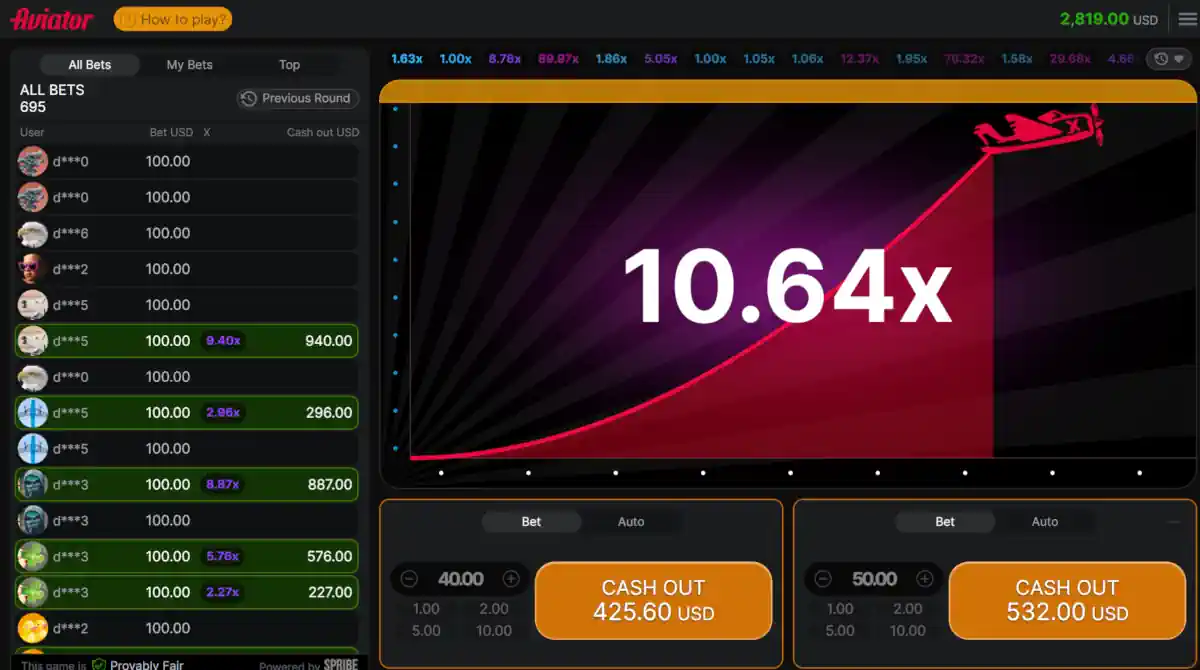Image resolution: width=1200 pixels, height=670 pixels.
Task: Click plus icon beside 40.00 bet amount
Action: 511,579
